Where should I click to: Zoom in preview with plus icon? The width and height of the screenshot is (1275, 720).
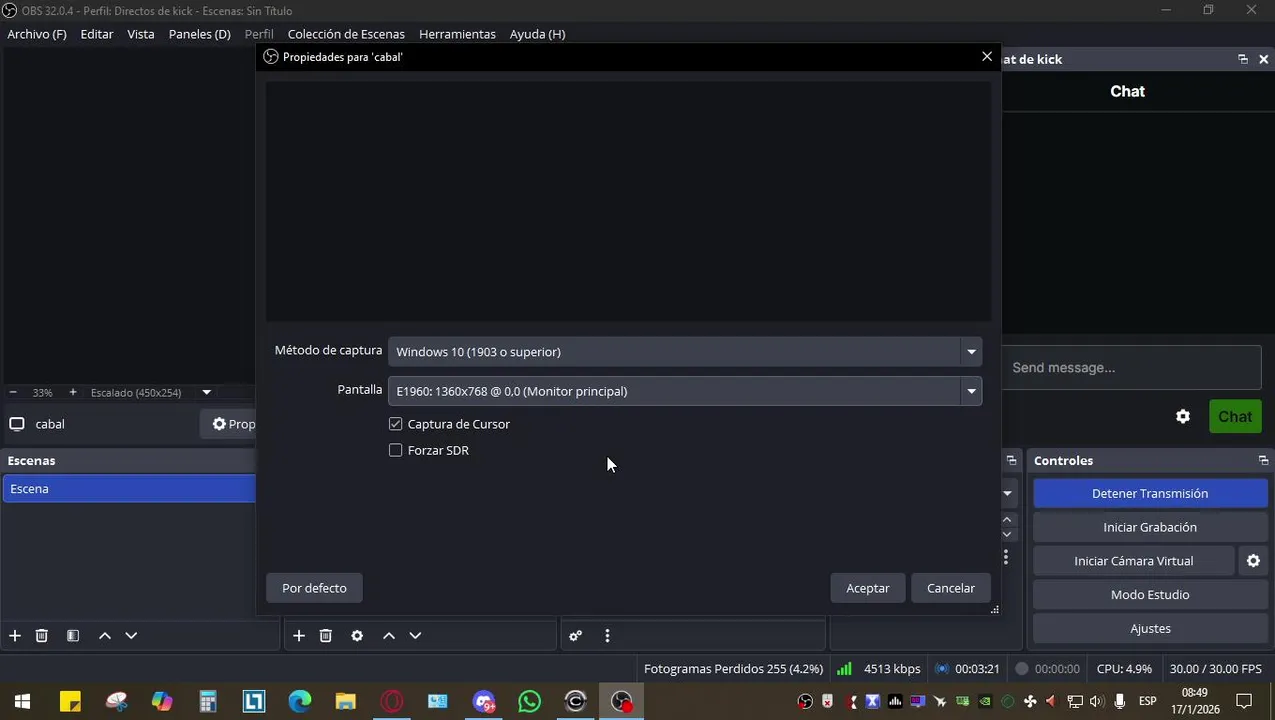pyautogui.click(x=72, y=392)
